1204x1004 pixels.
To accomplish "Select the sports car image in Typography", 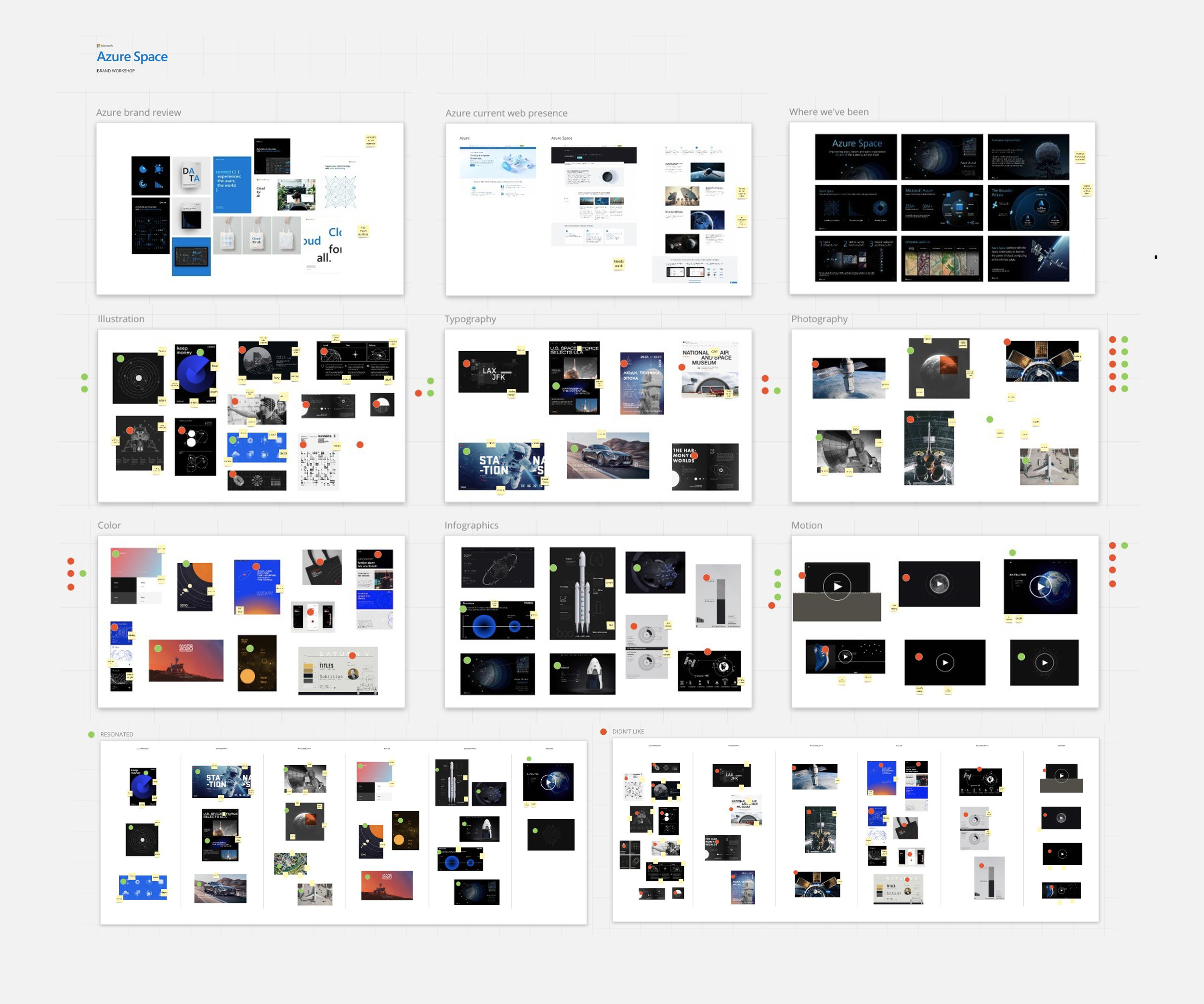I will tap(608, 456).
